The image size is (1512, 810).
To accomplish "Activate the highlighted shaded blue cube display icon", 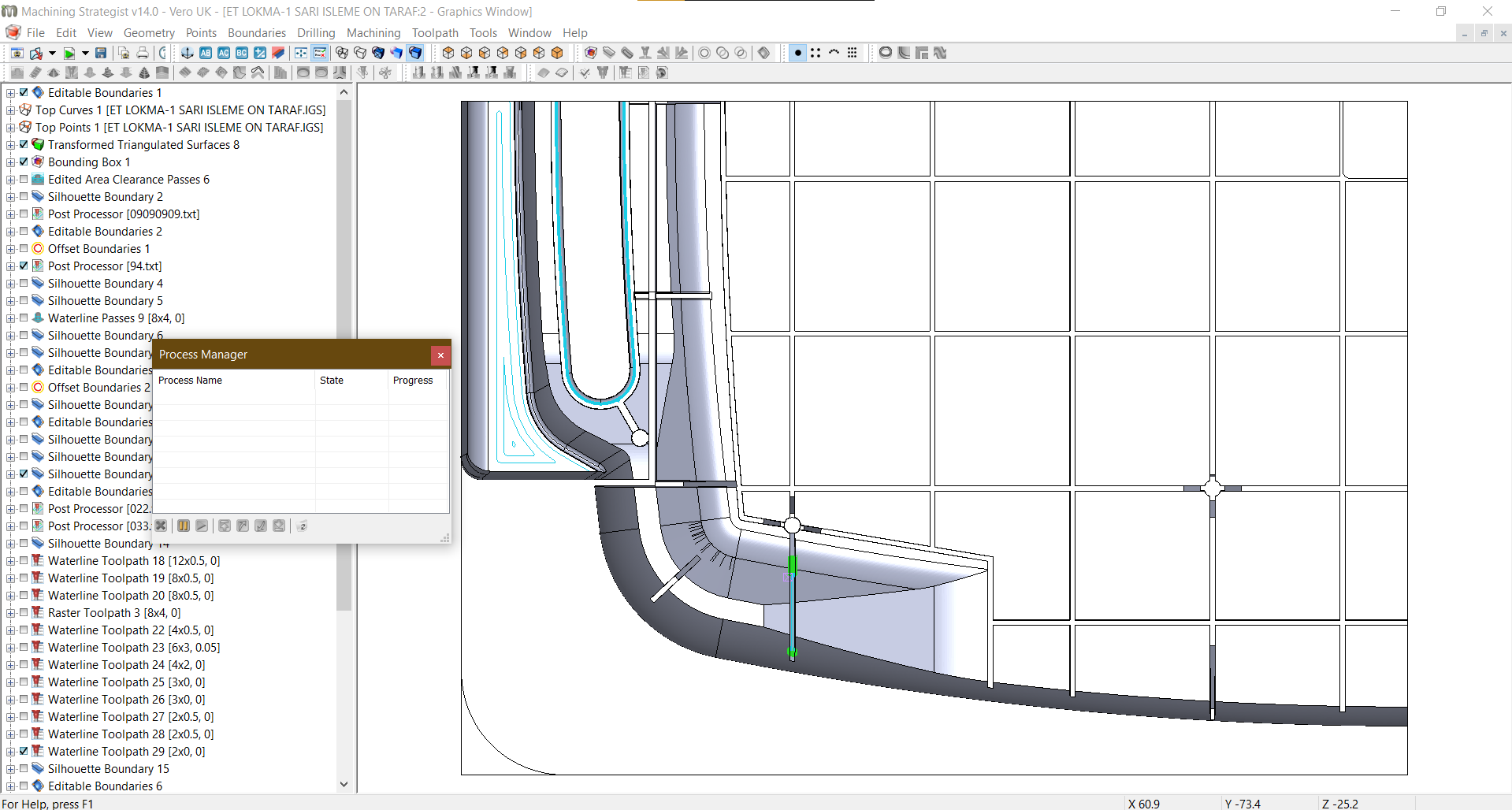I will (x=415, y=53).
